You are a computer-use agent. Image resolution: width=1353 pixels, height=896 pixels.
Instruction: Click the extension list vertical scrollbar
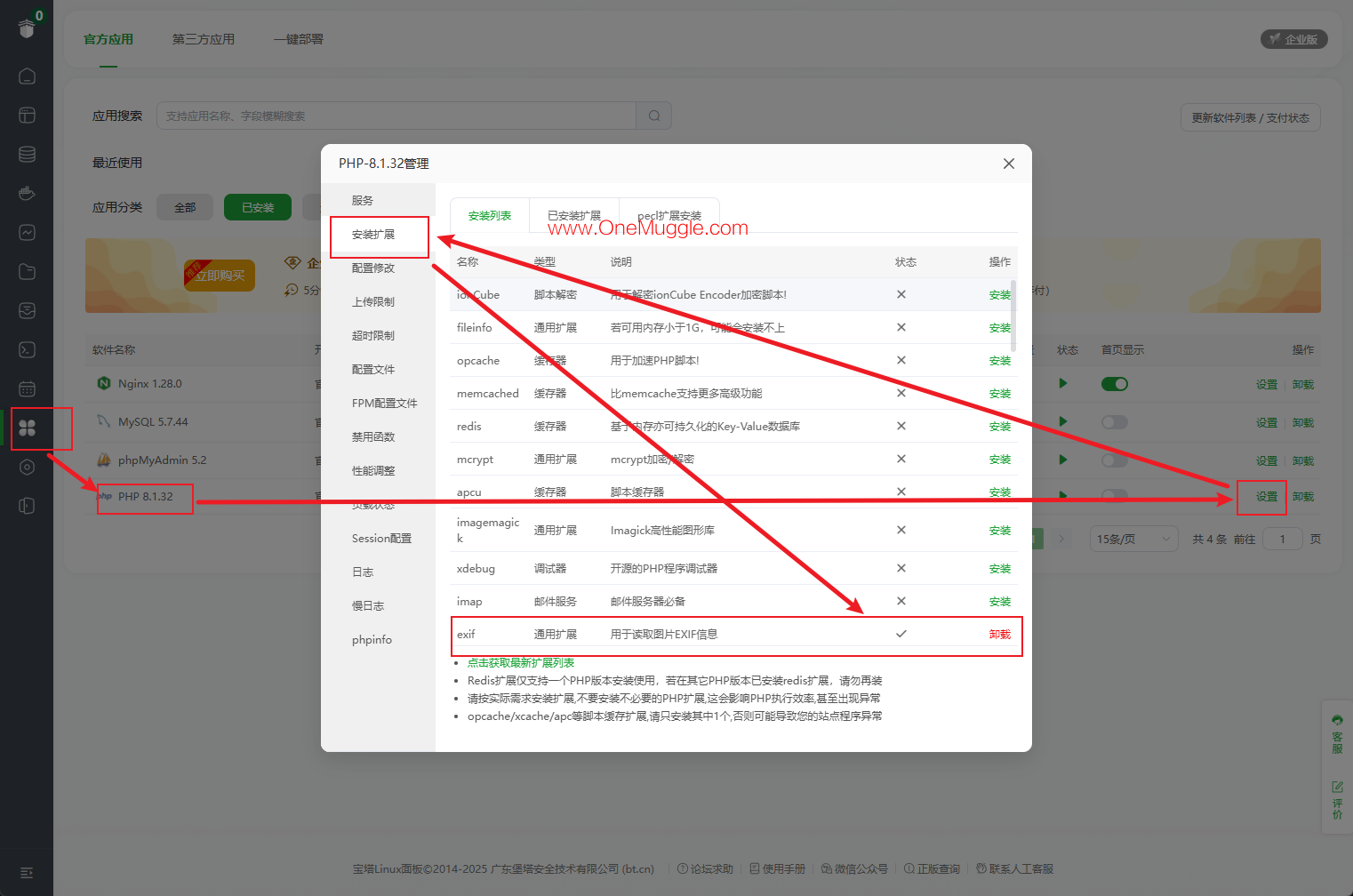(1013, 316)
